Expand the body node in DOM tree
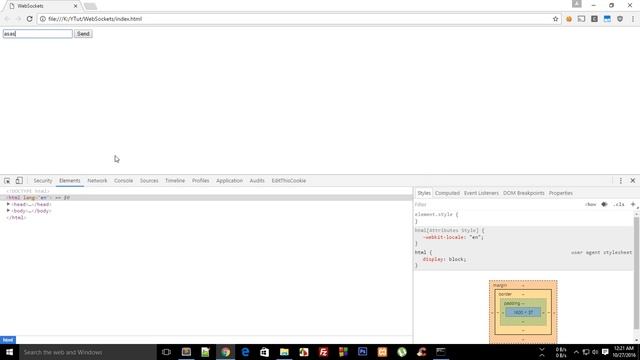 [x=8, y=211]
